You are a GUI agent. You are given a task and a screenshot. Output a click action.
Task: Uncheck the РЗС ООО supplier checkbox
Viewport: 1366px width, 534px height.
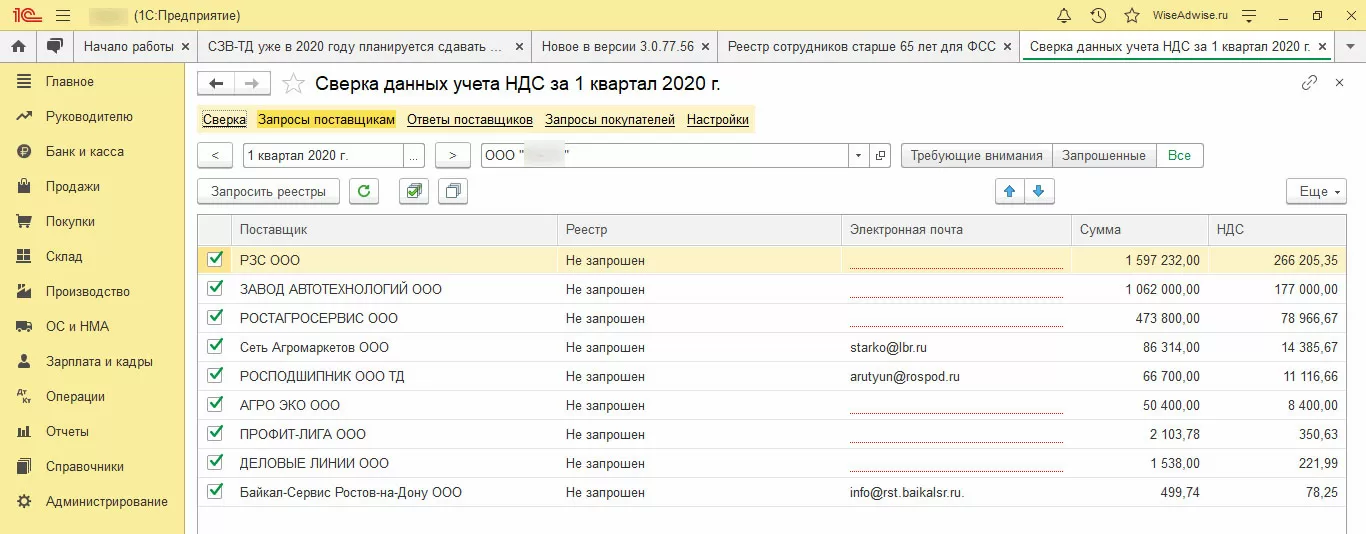point(214,260)
